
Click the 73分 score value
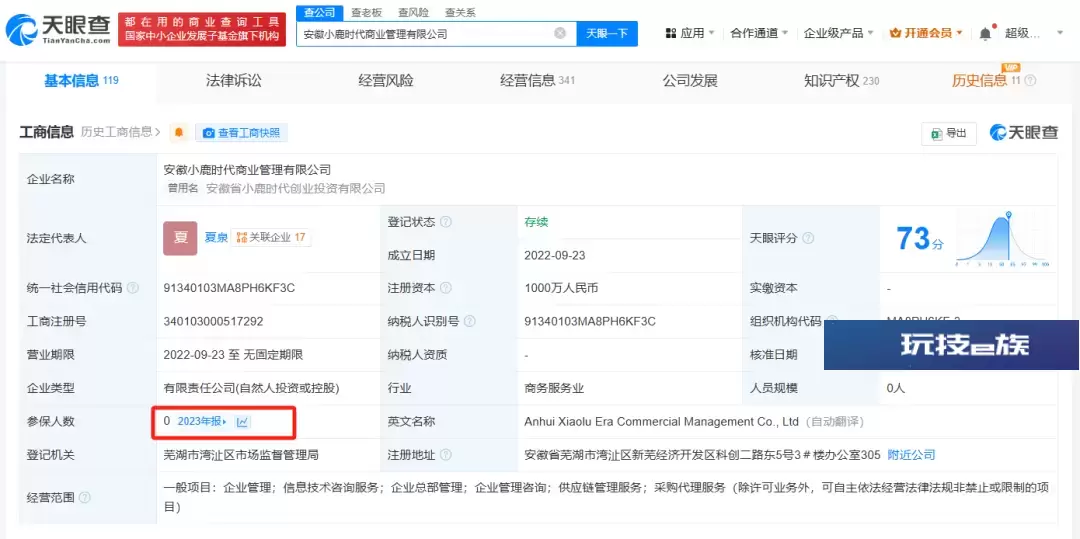920,239
